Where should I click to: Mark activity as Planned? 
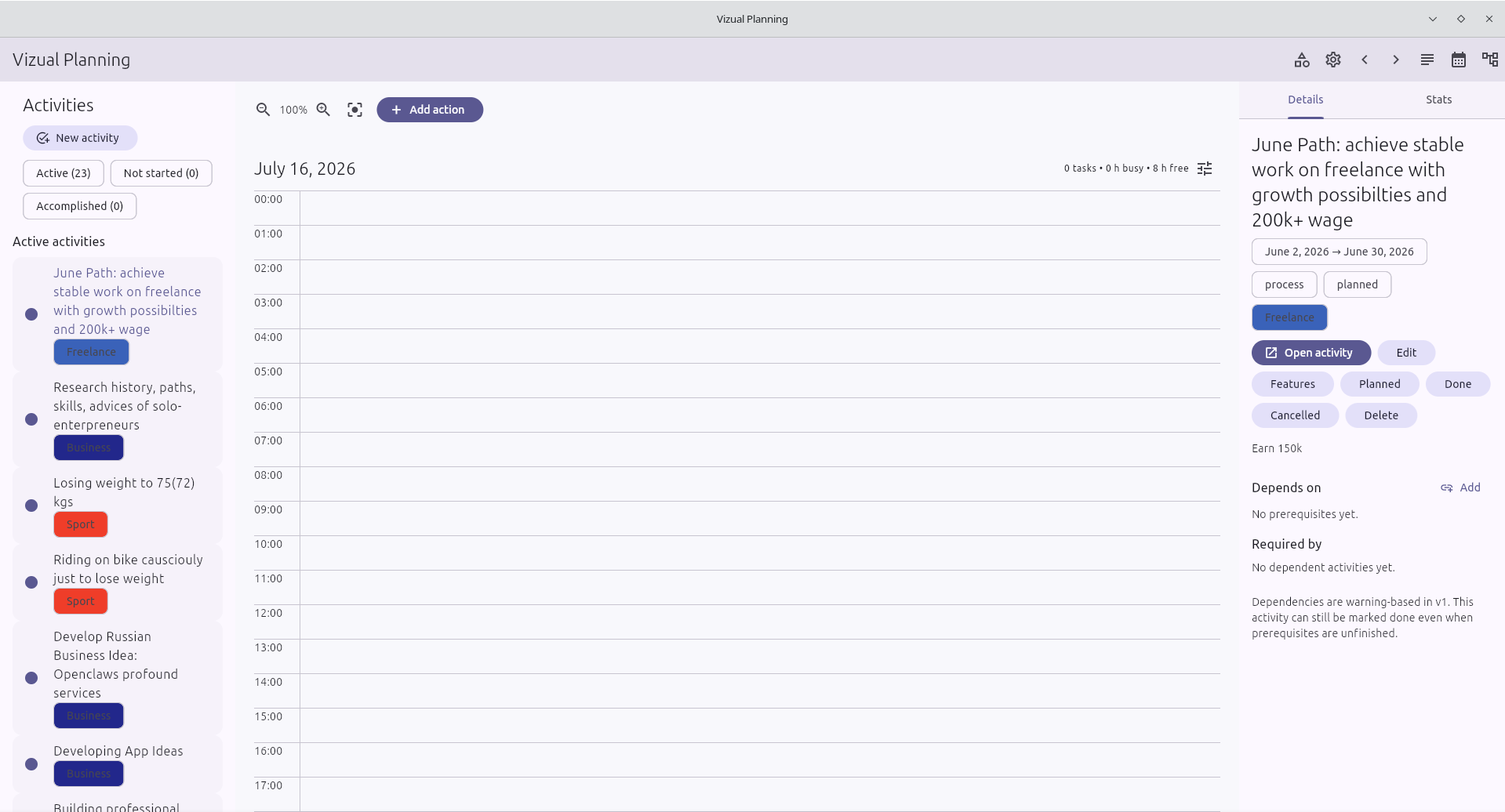point(1380,384)
